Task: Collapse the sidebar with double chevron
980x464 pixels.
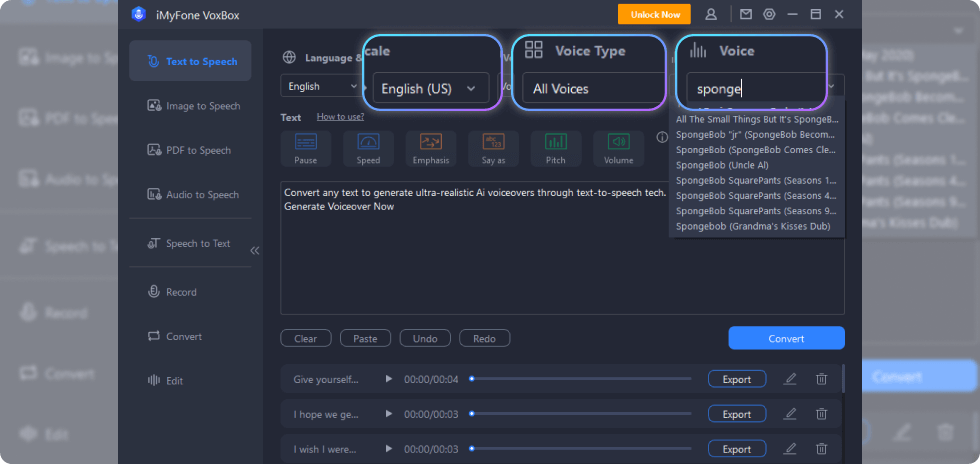Action: pos(254,251)
